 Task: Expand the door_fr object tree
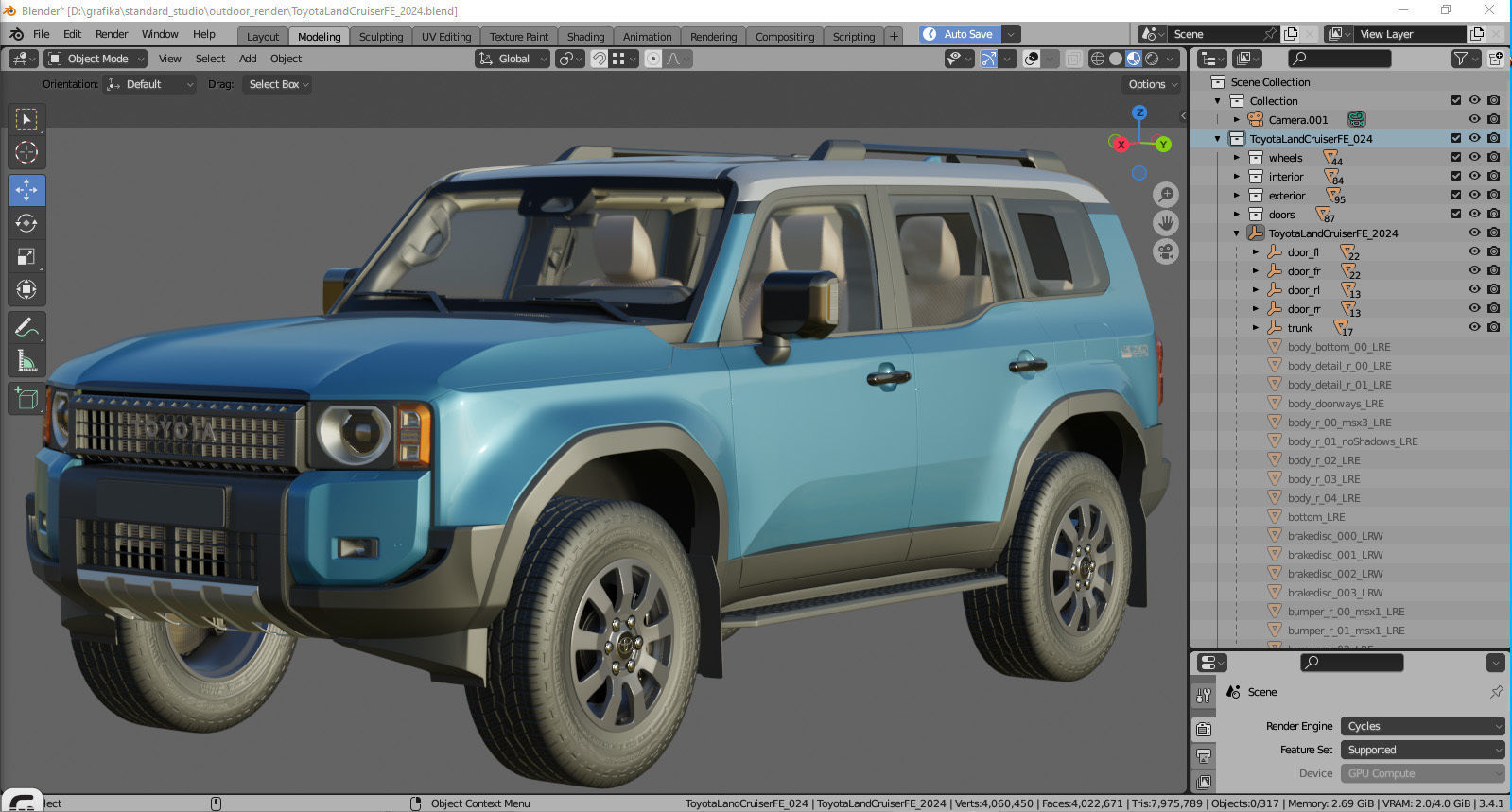[1256, 271]
